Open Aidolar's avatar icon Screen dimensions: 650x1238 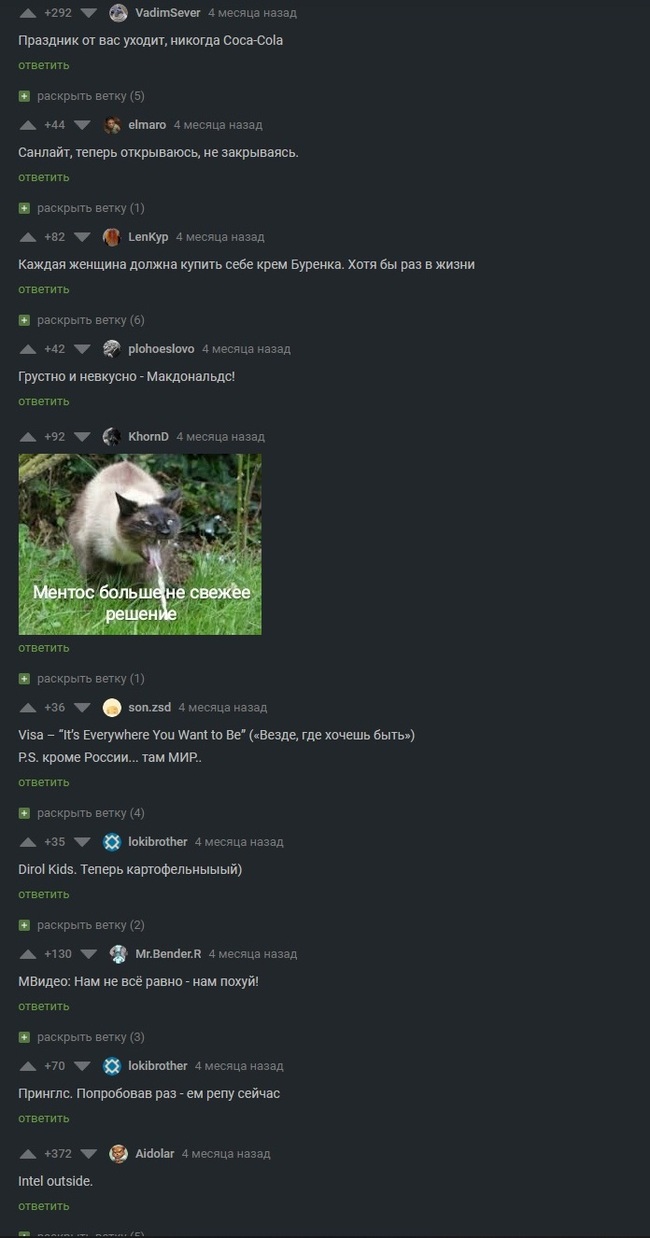point(118,1153)
